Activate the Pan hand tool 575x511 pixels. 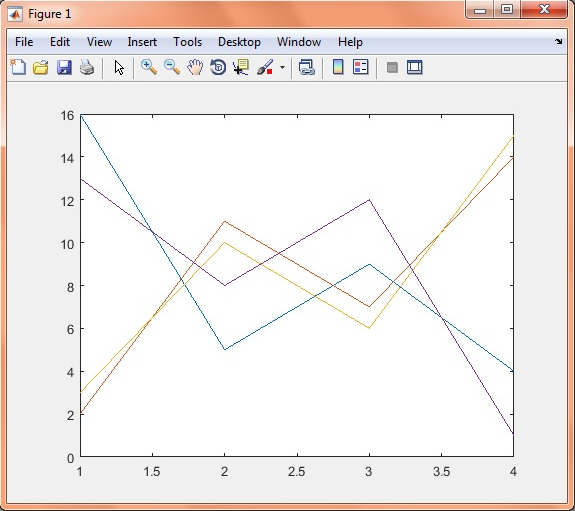(195, 67)
